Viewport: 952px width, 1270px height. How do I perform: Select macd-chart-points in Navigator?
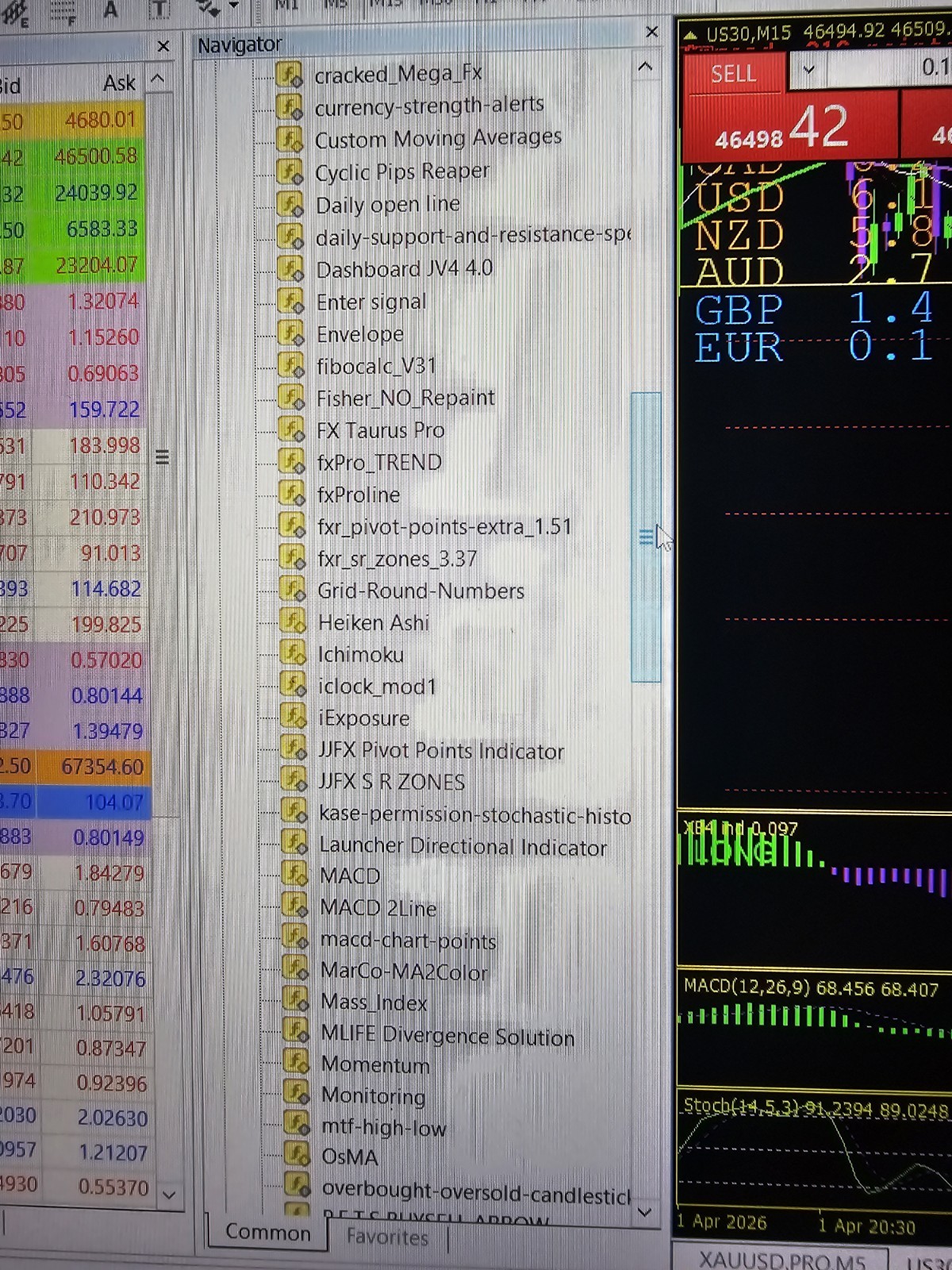409,941
